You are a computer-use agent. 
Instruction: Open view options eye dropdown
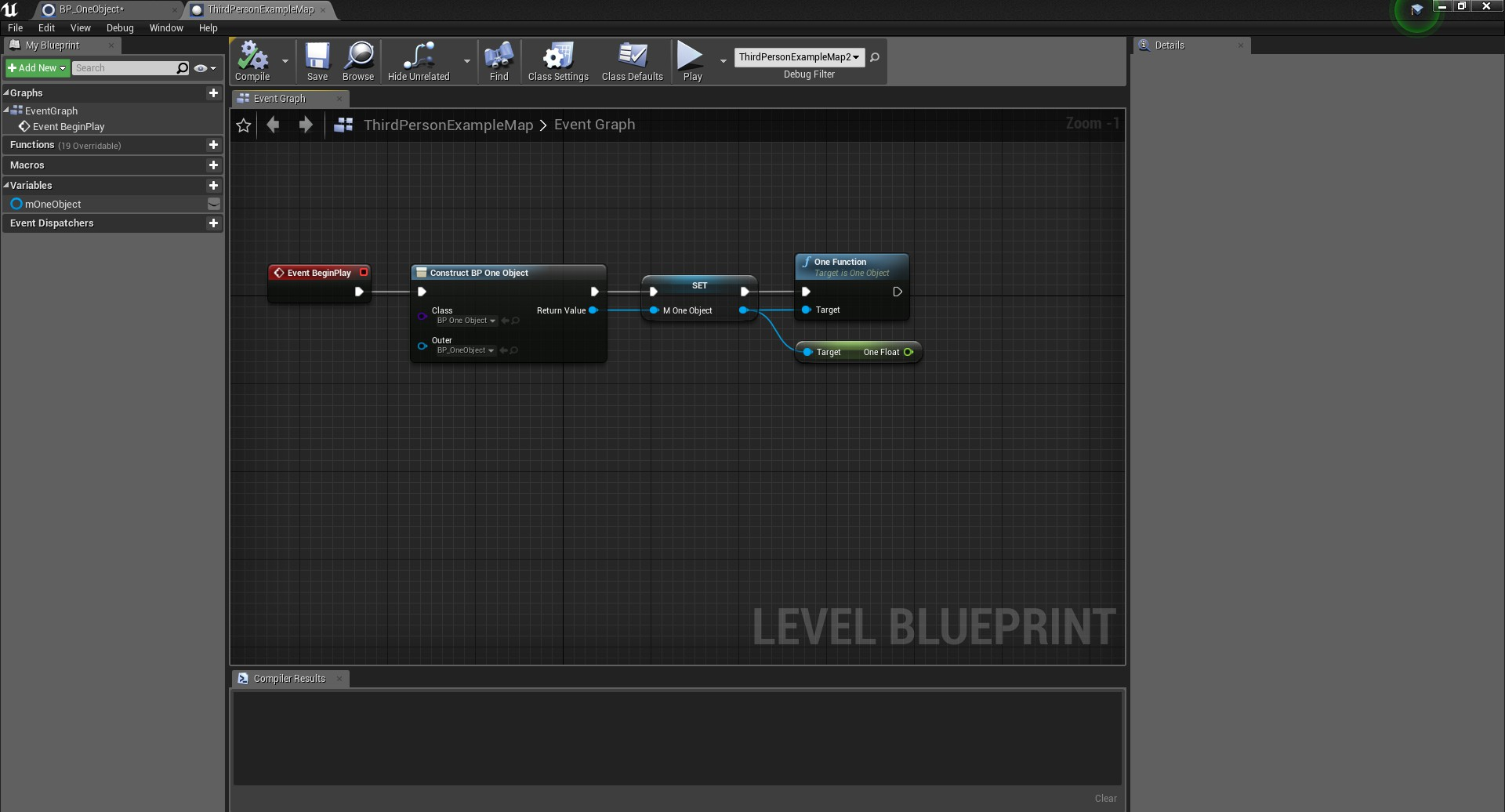pyautogui.click(x=205, y=68)
